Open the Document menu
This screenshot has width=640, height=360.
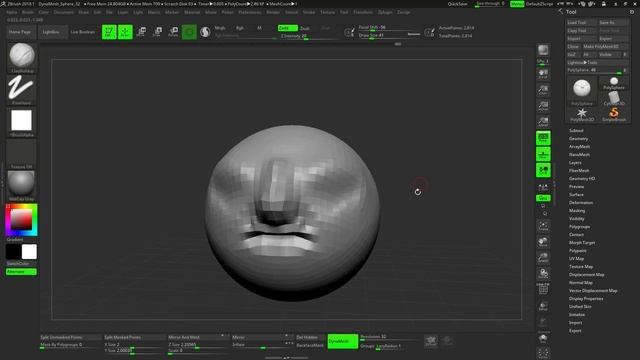[x=64, y=12]
